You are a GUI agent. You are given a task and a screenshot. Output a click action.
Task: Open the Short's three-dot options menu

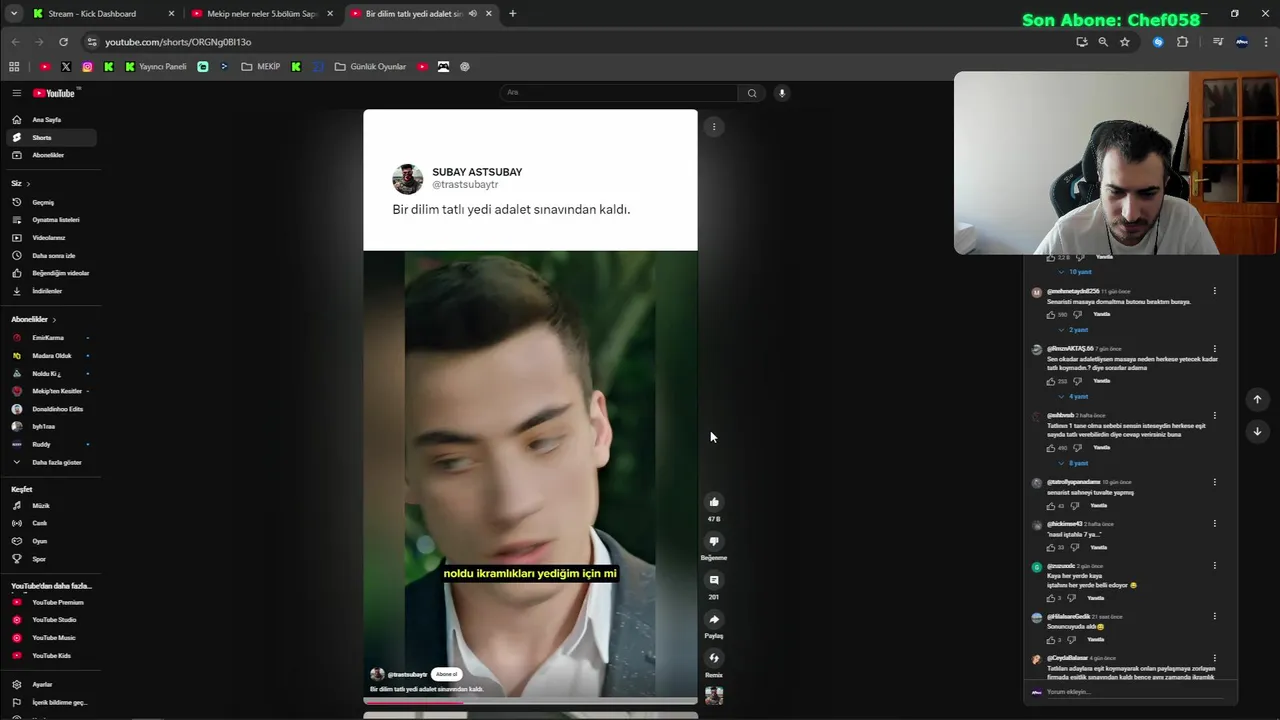714,127
